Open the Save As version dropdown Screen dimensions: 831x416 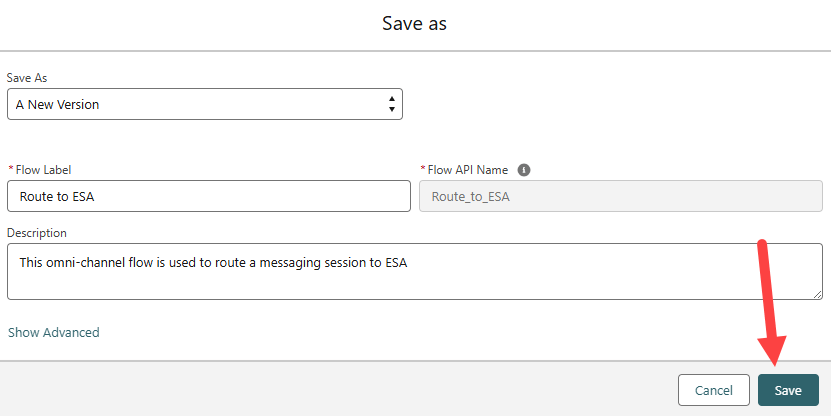(x=204, y=104)
